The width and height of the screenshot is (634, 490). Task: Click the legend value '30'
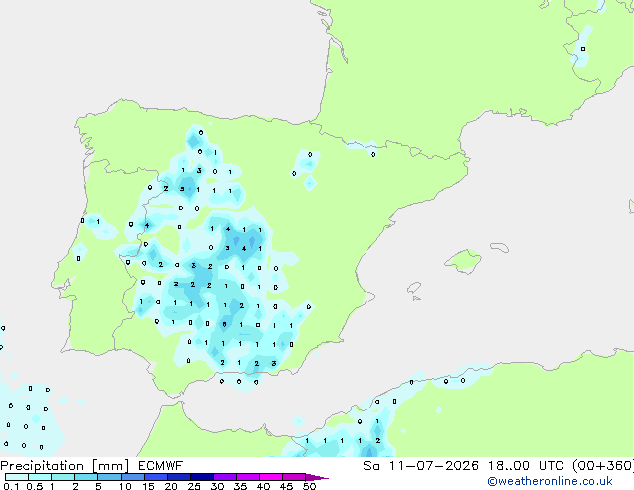coord(217,486)
